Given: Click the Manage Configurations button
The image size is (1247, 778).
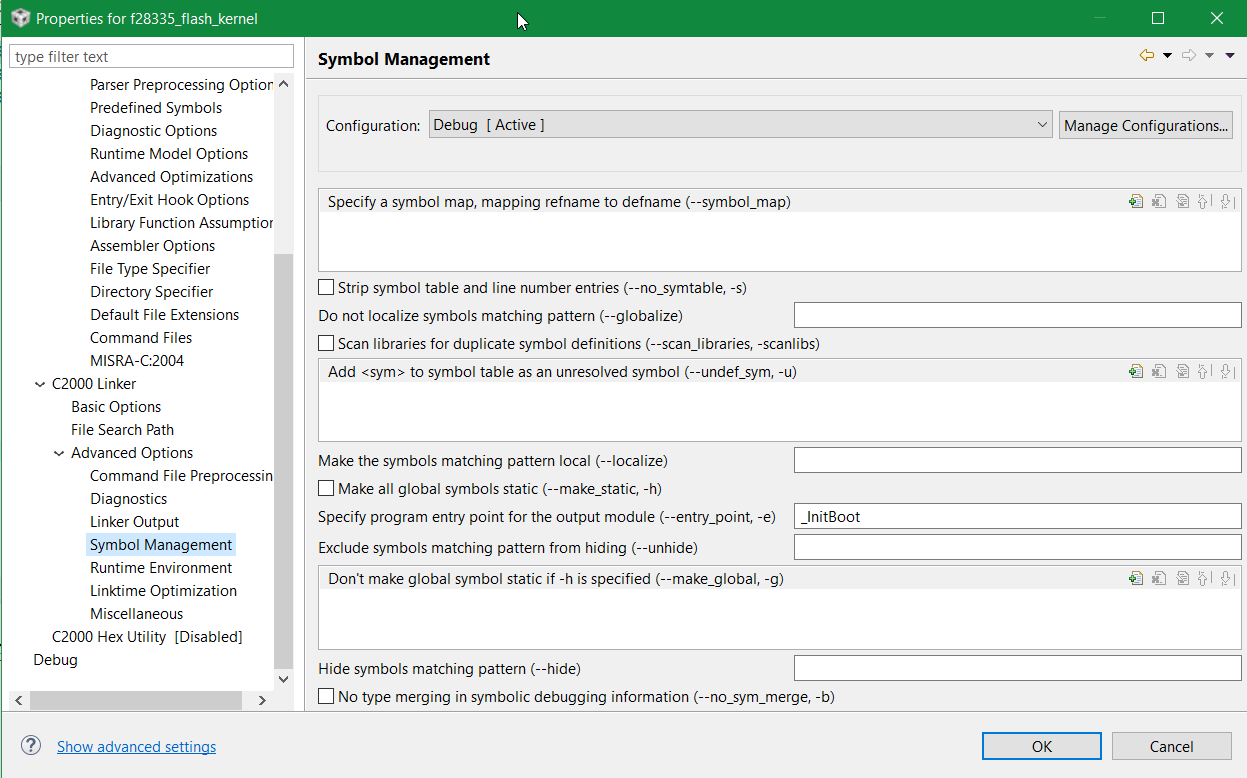Looking at the screenshot, I should point(1145,126).
